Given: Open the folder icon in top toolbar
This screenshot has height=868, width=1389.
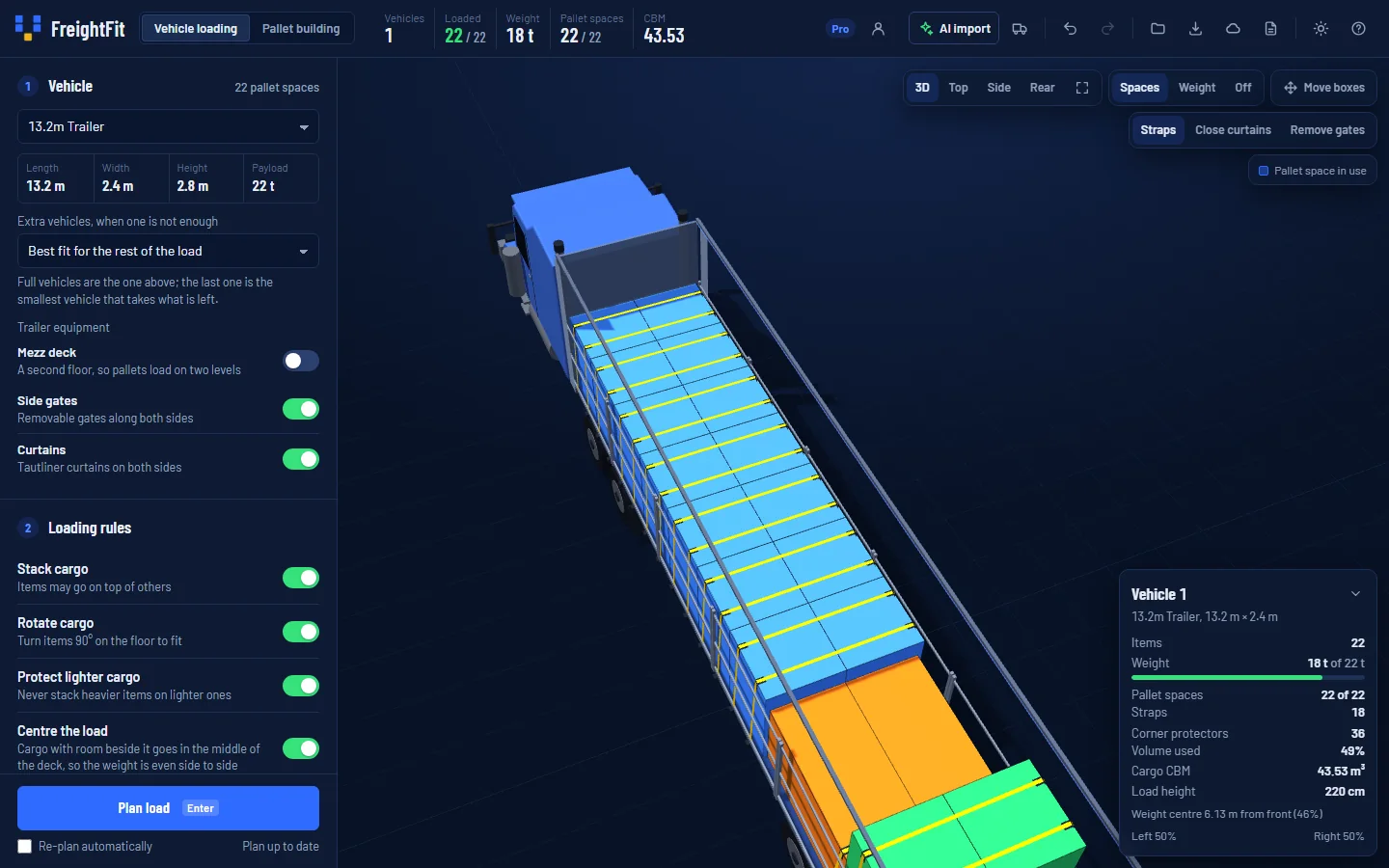Looking at the screenshot, I should coord(1157,29).
